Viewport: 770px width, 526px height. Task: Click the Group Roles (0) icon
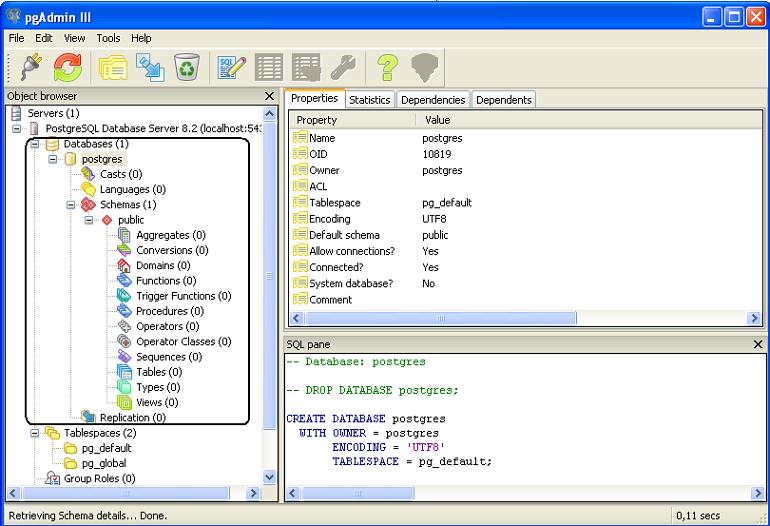click(52, 478)
